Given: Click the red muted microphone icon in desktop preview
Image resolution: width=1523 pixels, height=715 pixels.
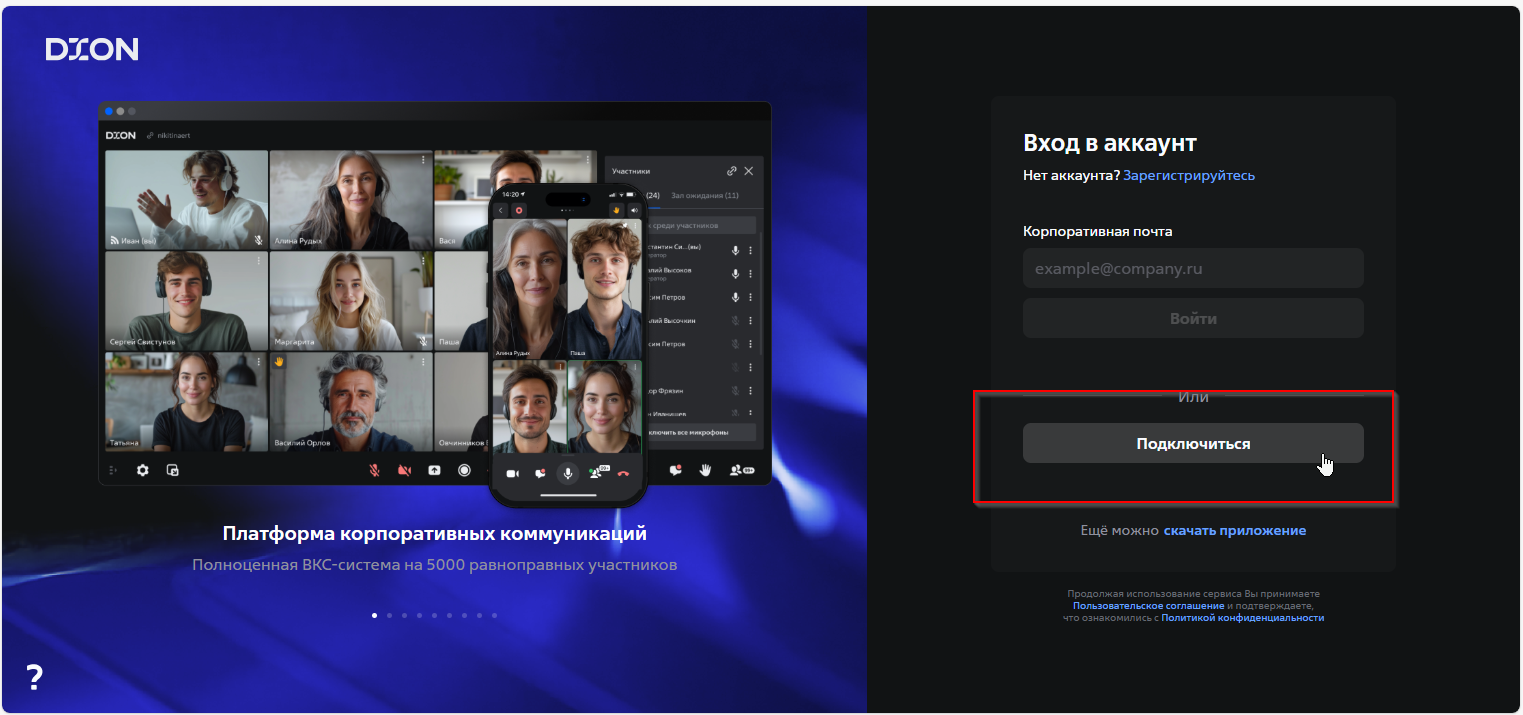Looking at the screenshot, I should (x=375, y=470).
